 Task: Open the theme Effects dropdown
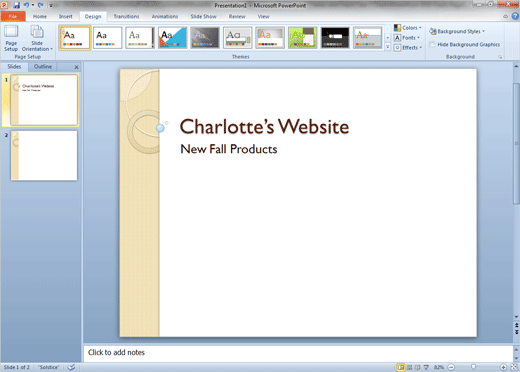pos(408,48)
